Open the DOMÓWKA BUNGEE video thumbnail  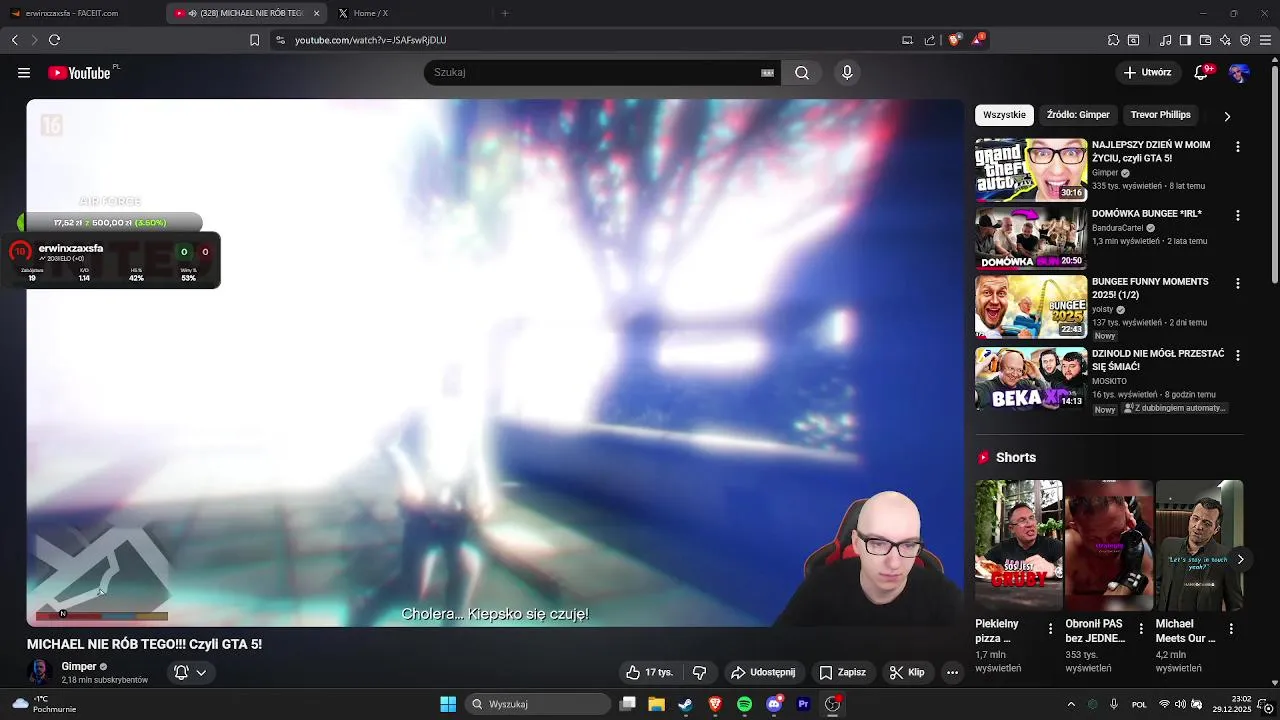click(1031, 238)
